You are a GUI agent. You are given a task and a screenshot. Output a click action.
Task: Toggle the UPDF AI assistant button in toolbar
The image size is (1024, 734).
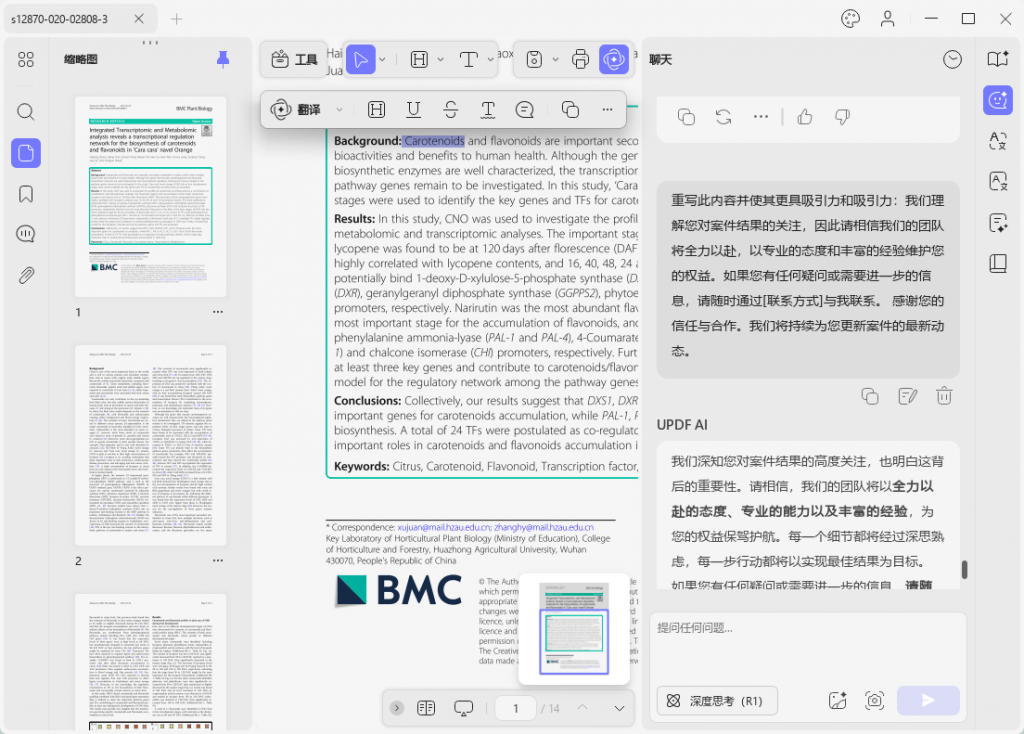pos(614,59)
